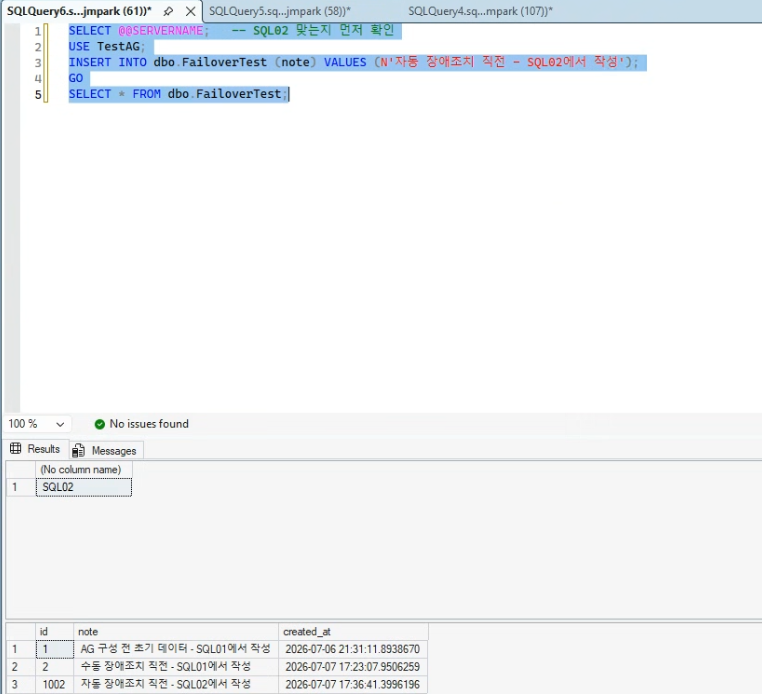The height and width of the screenshot is (694, 762).
Task: Click the INSERT INTO keyword in editor
Action: pos(107,62)
